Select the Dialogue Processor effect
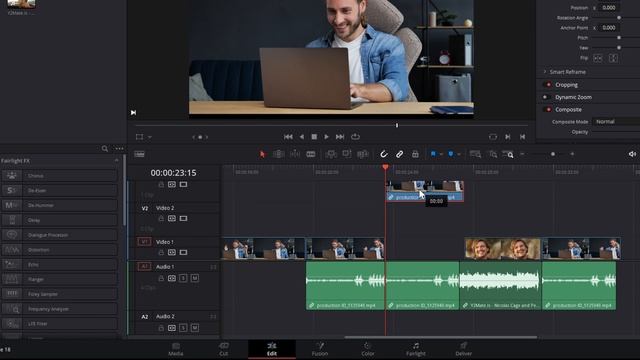The width and height of the screenshot is (640, 360). tap(60, 235)
